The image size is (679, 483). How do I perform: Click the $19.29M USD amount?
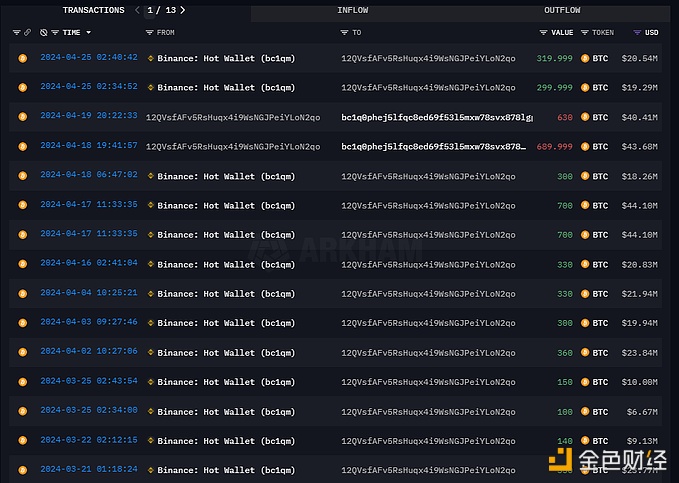(x=640, y=88)
